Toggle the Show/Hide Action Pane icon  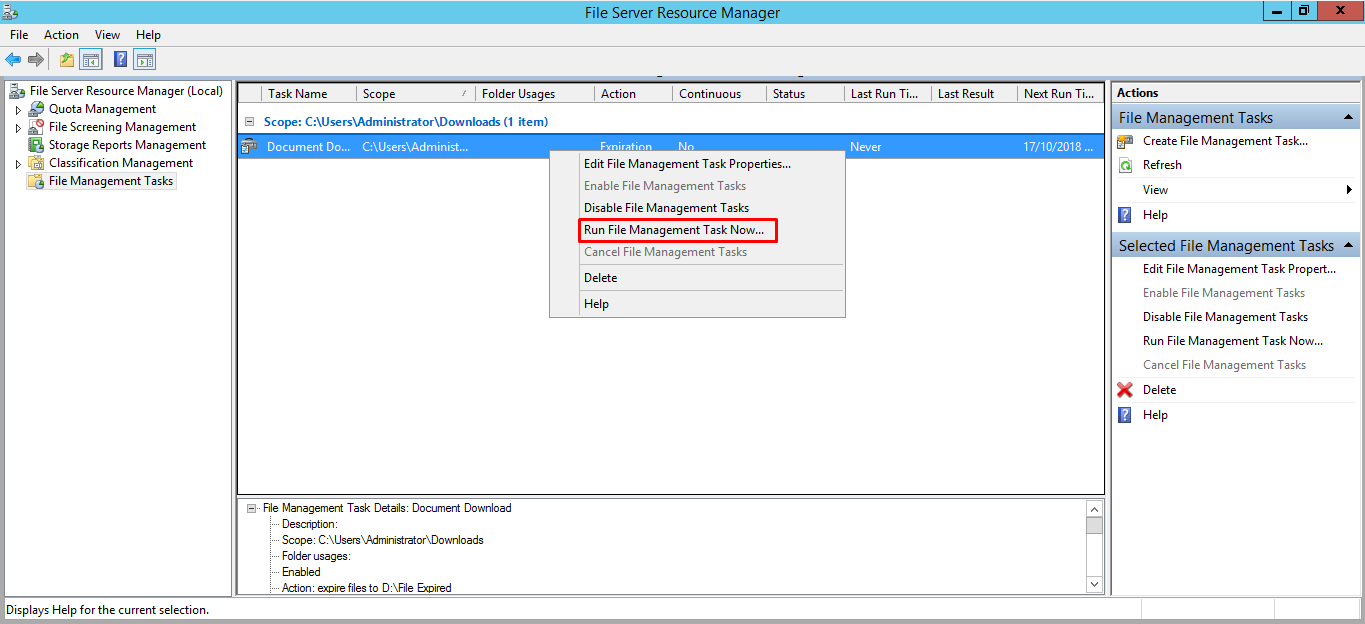(145, 60)
